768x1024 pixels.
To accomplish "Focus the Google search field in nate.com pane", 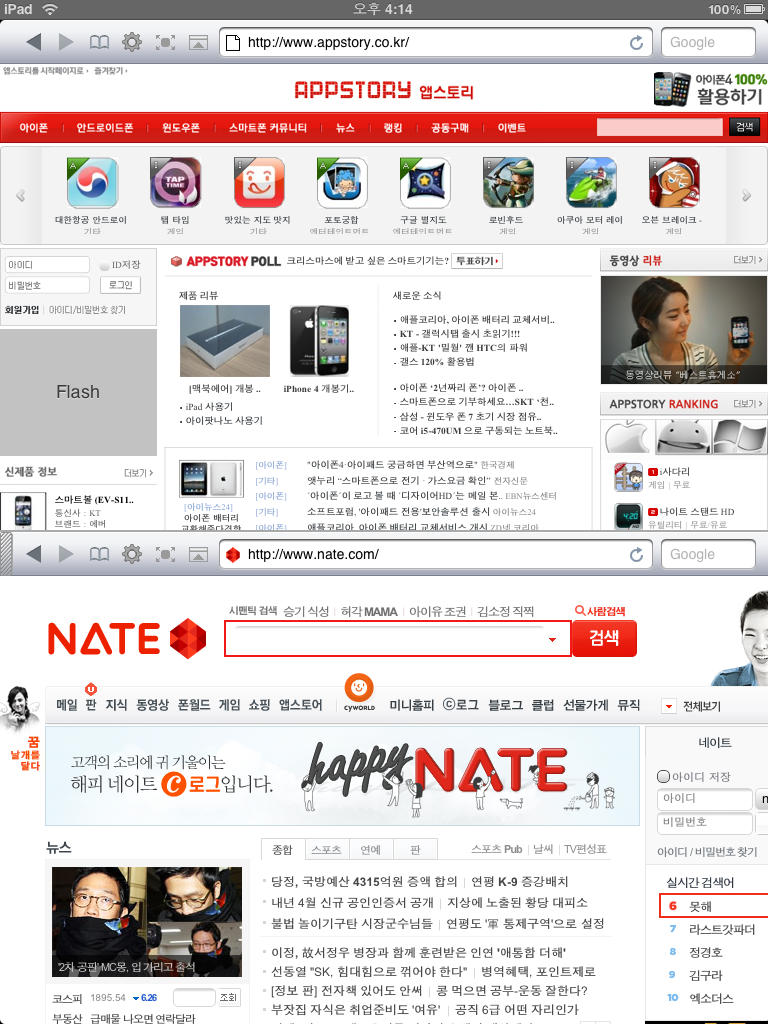I will coord(708,554).
